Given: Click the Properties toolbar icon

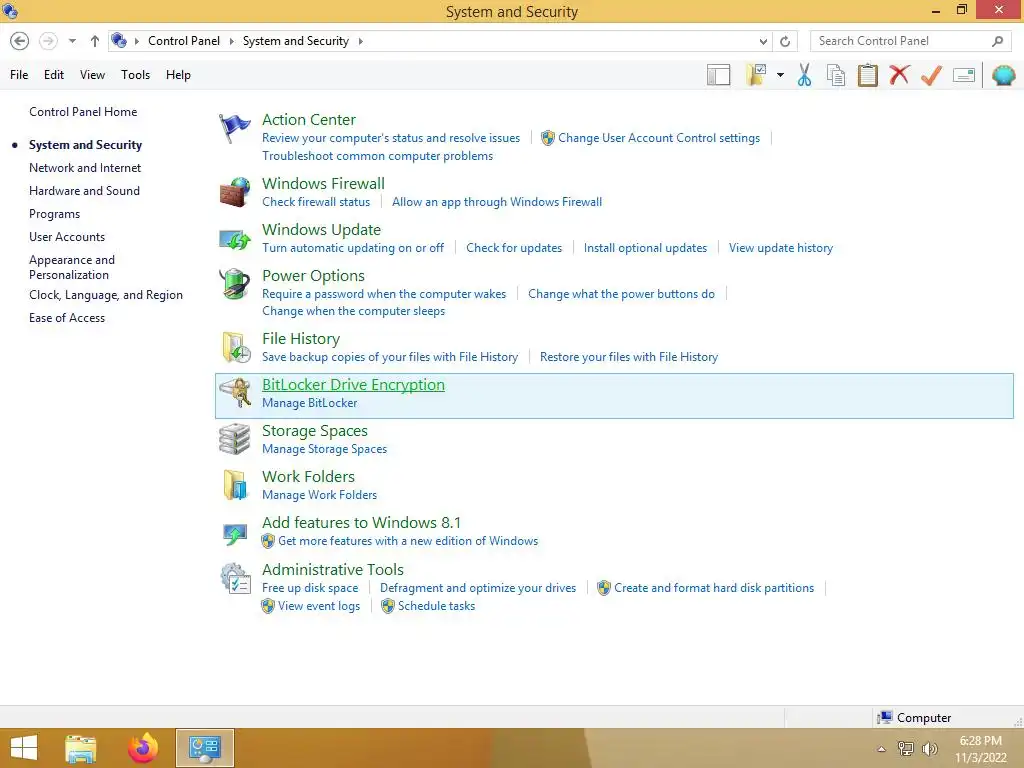Looking at the screenshot, I should click(964, 75).
